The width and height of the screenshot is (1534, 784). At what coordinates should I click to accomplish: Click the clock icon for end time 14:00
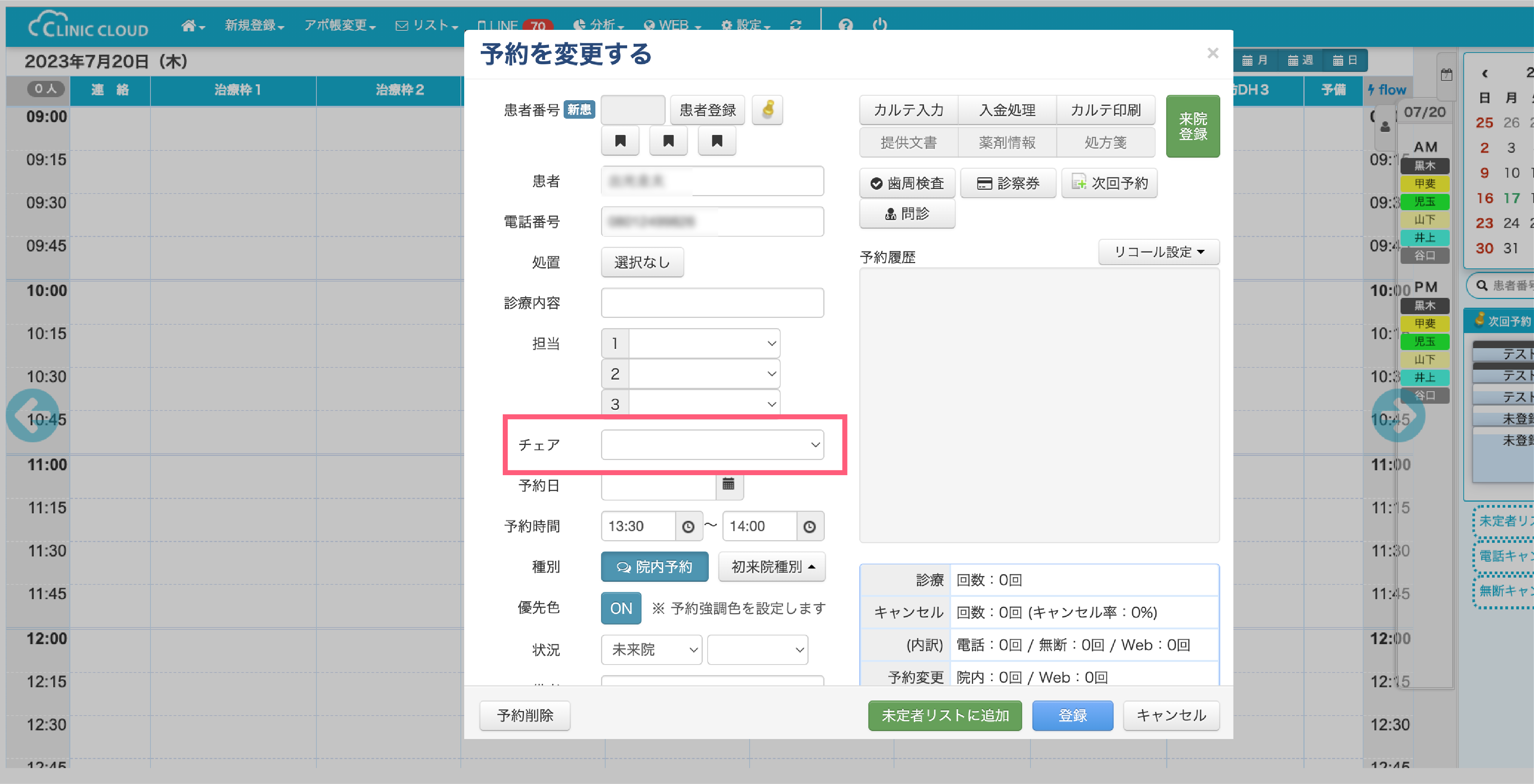point(809,526)
